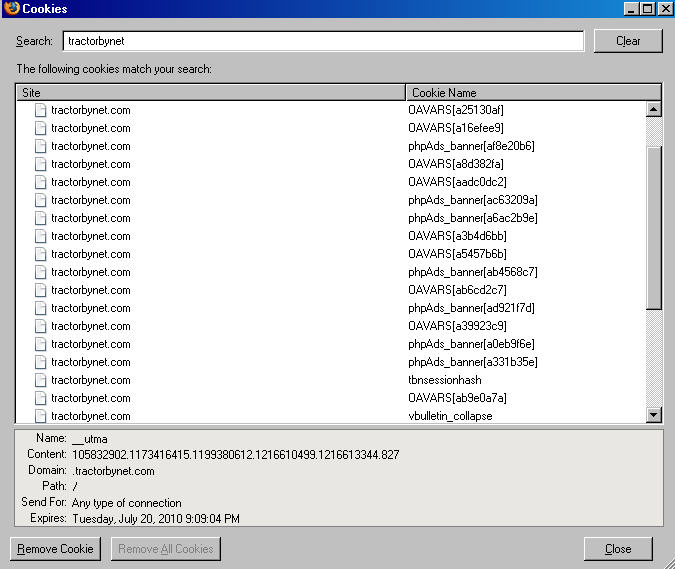Click page icon beside OAVARS[a3b4d6bb] row
The image size is (675, 569).
click(x=40, y=236)
